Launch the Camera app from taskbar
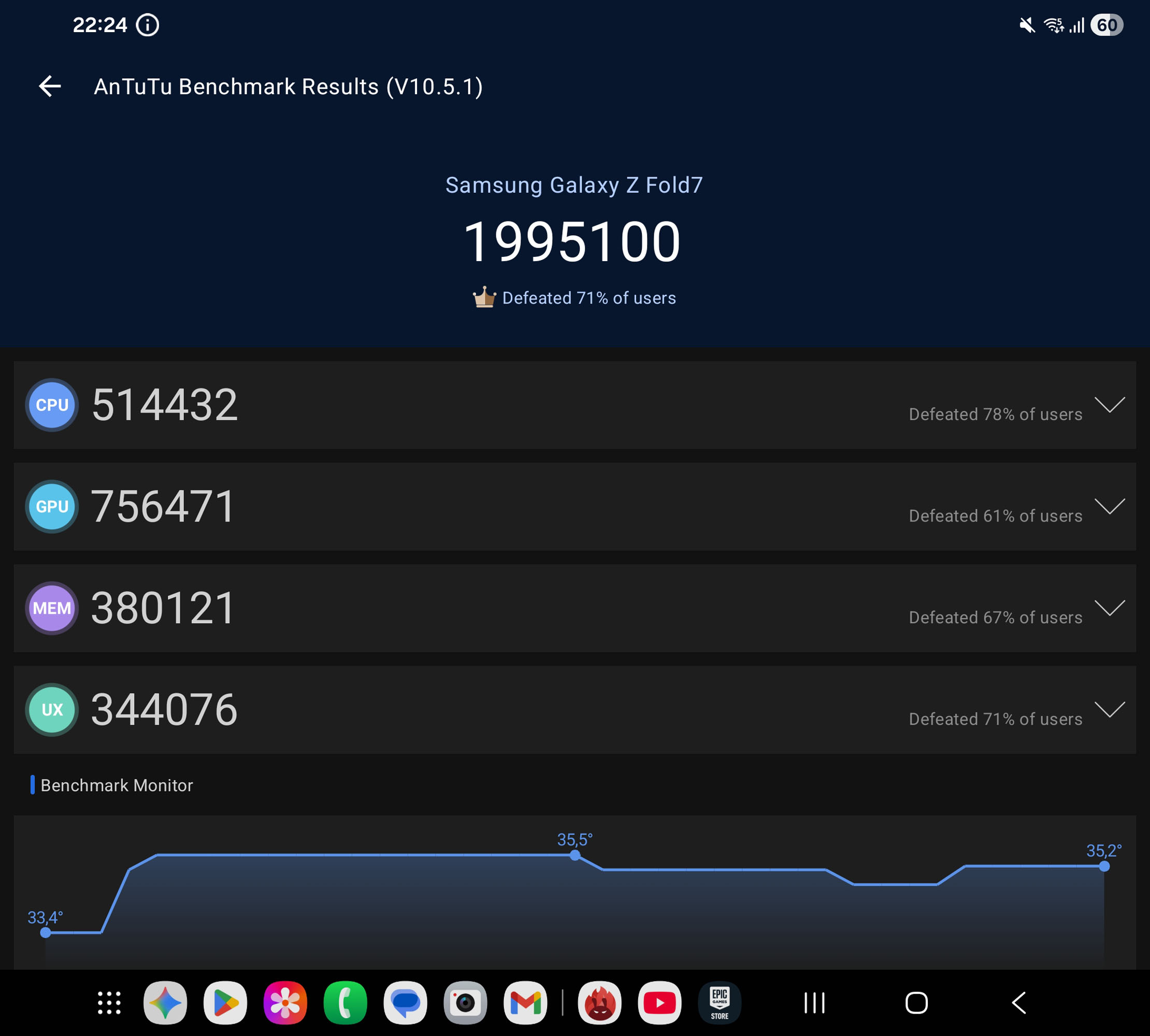Viewport: 1150px width, 1036px height. (x=466, y=1003)
